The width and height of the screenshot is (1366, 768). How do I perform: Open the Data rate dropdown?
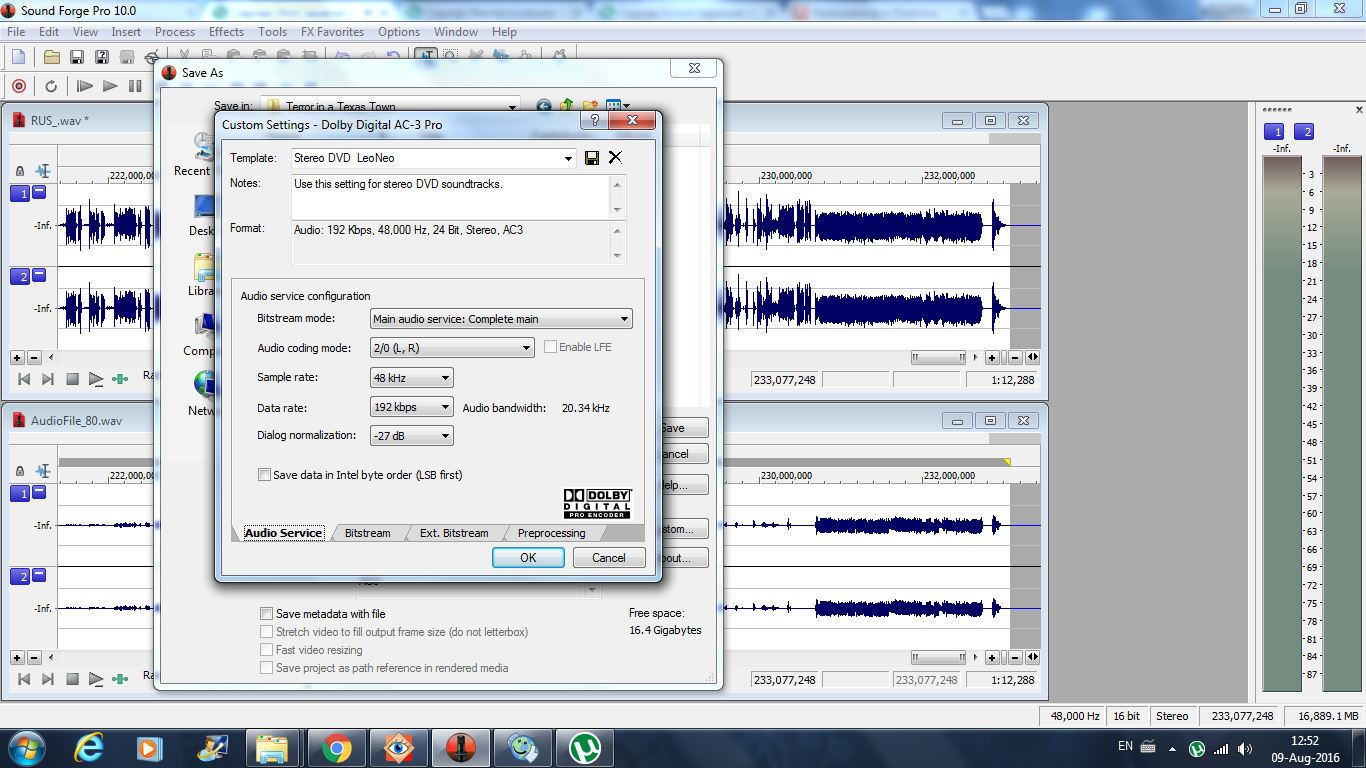(446, 408)
